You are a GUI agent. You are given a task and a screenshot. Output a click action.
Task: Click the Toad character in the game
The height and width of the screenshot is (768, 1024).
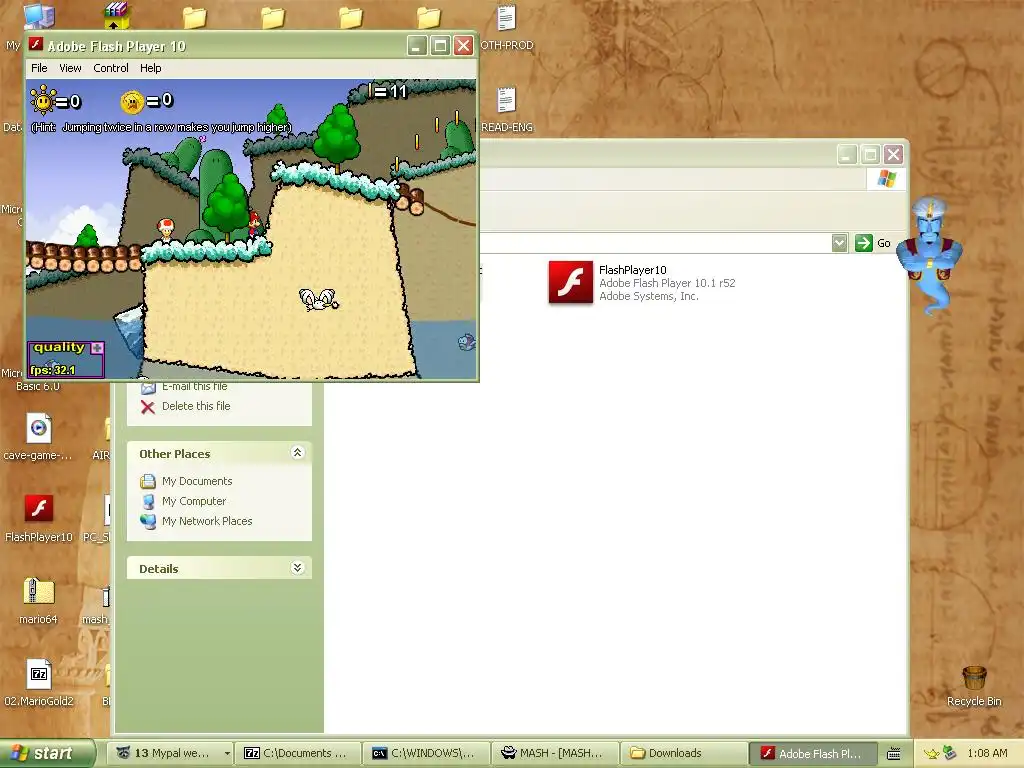(166, 230)
